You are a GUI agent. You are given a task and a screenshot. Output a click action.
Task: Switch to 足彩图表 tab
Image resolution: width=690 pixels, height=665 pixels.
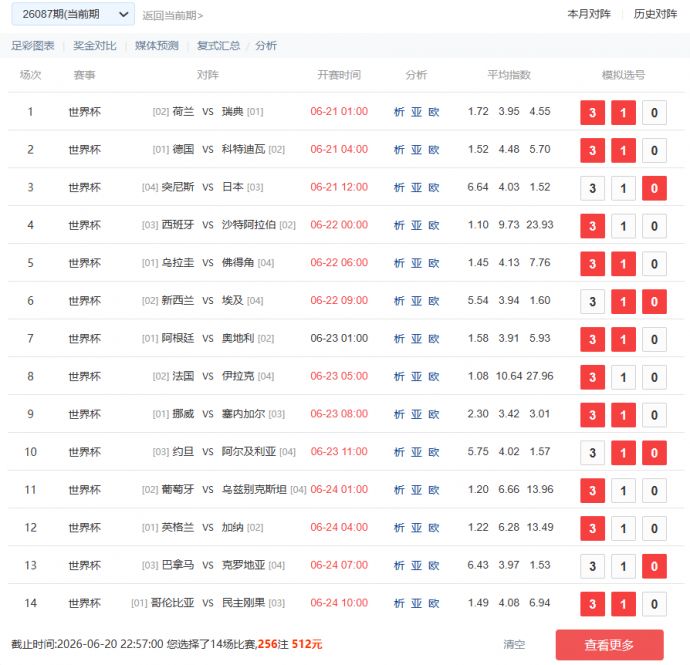coord(33,45)
